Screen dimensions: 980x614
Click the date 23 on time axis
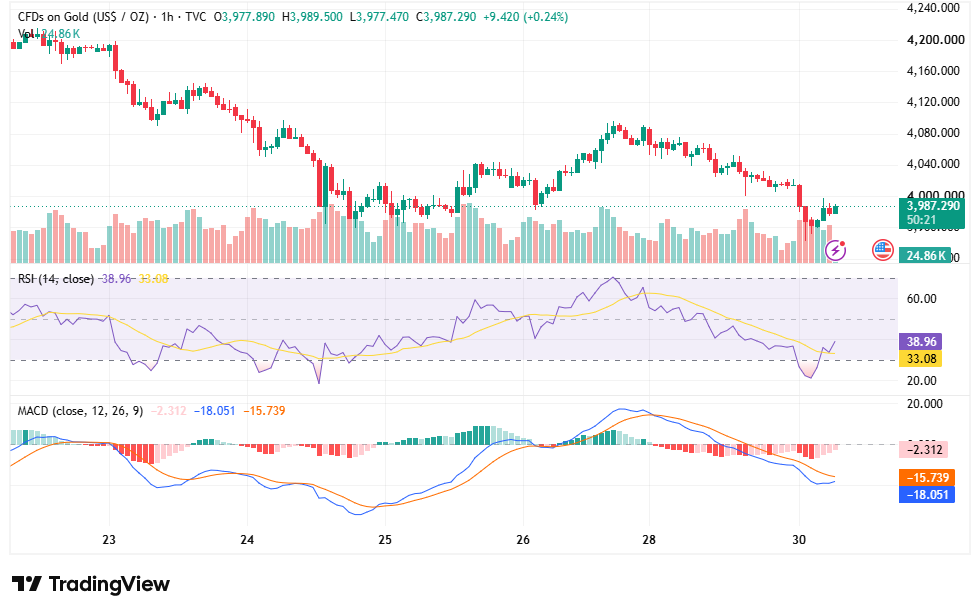point(109,539)
